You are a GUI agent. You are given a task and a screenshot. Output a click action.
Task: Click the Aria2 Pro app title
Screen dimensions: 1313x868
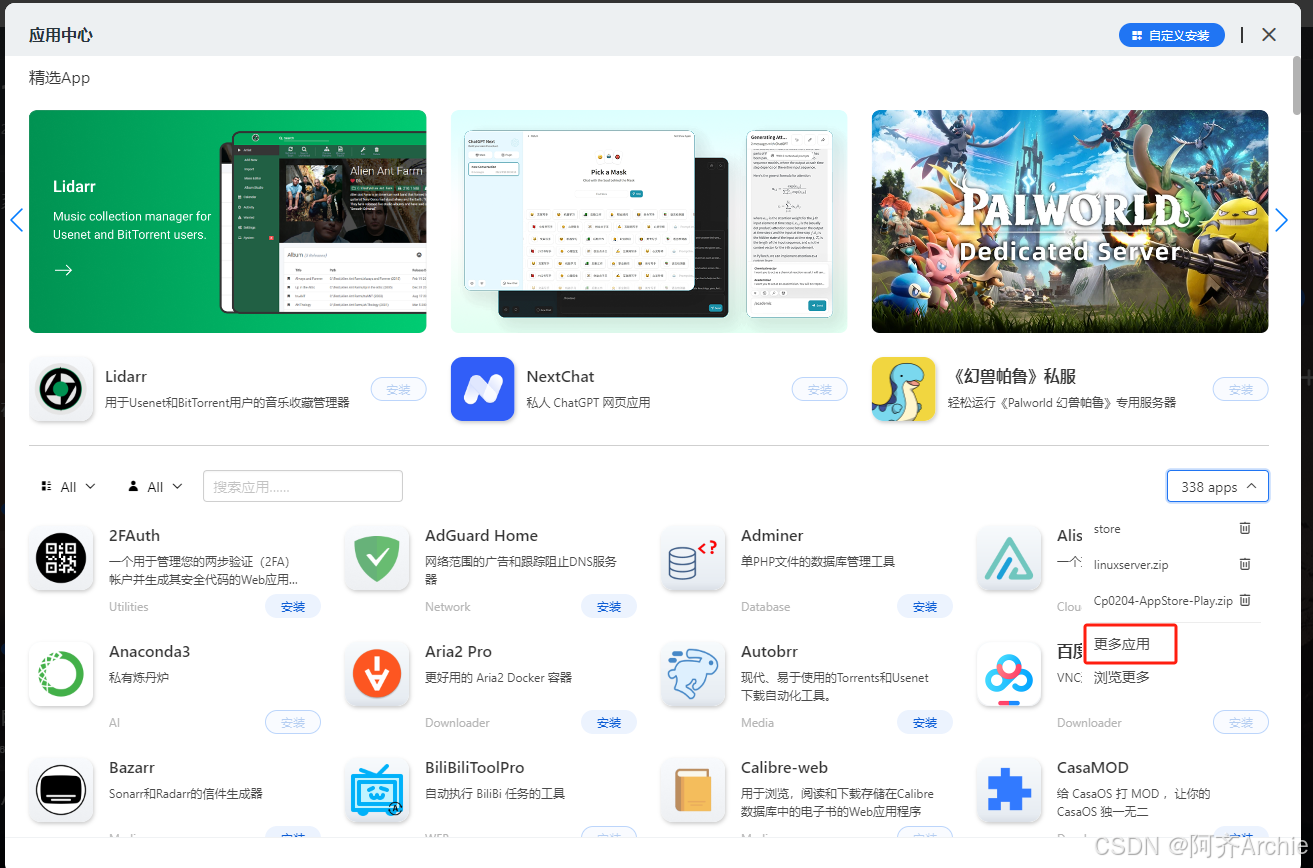[x=458, y=651]
